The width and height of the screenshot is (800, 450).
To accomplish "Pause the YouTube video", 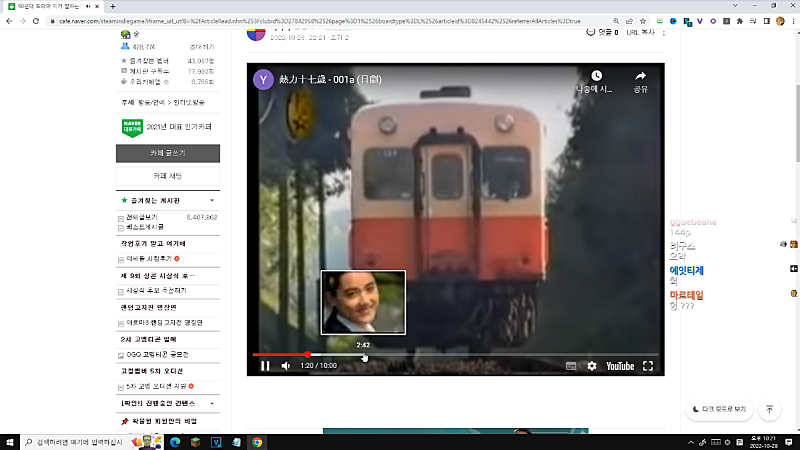I will pos(265,366).
